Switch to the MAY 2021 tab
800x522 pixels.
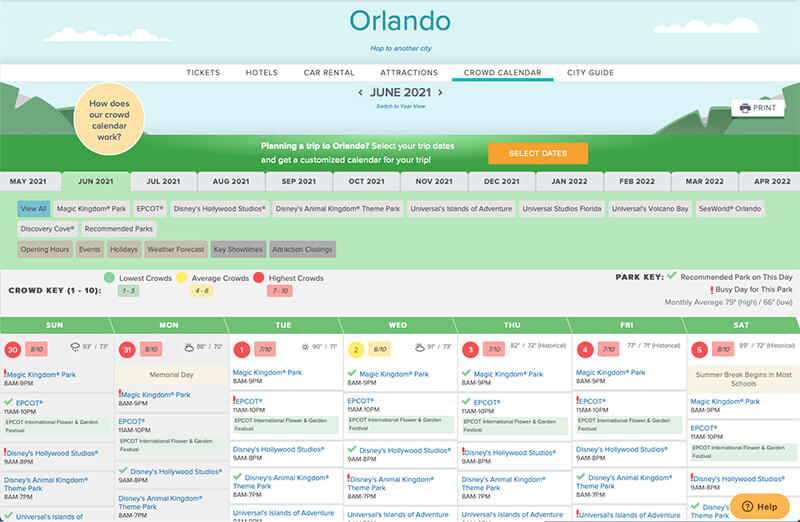[x=28, y=182]
